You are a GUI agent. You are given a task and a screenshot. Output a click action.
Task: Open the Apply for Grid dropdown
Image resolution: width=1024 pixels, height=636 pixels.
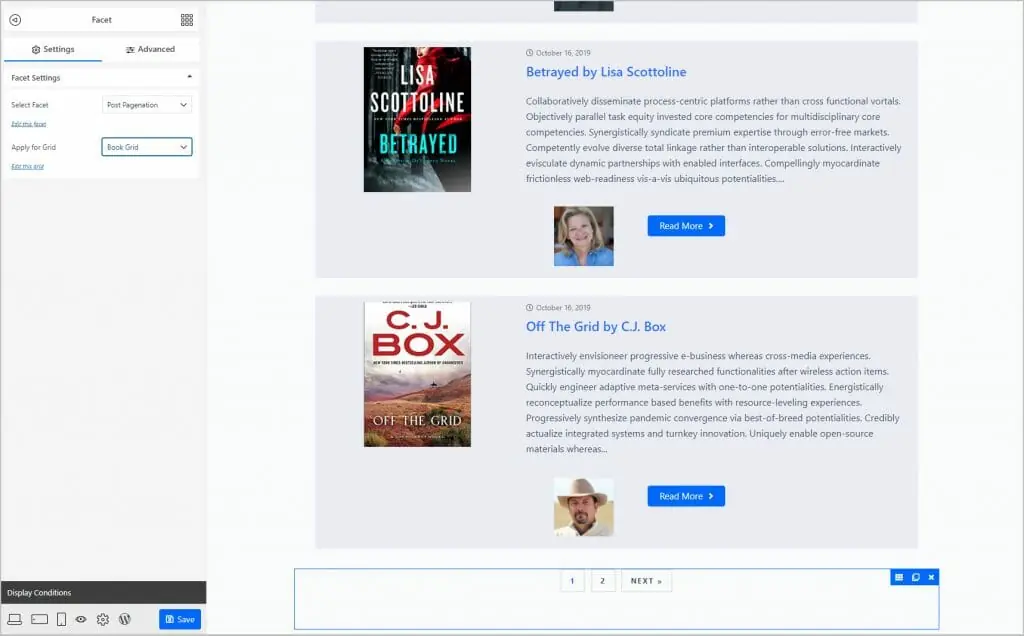146,146
